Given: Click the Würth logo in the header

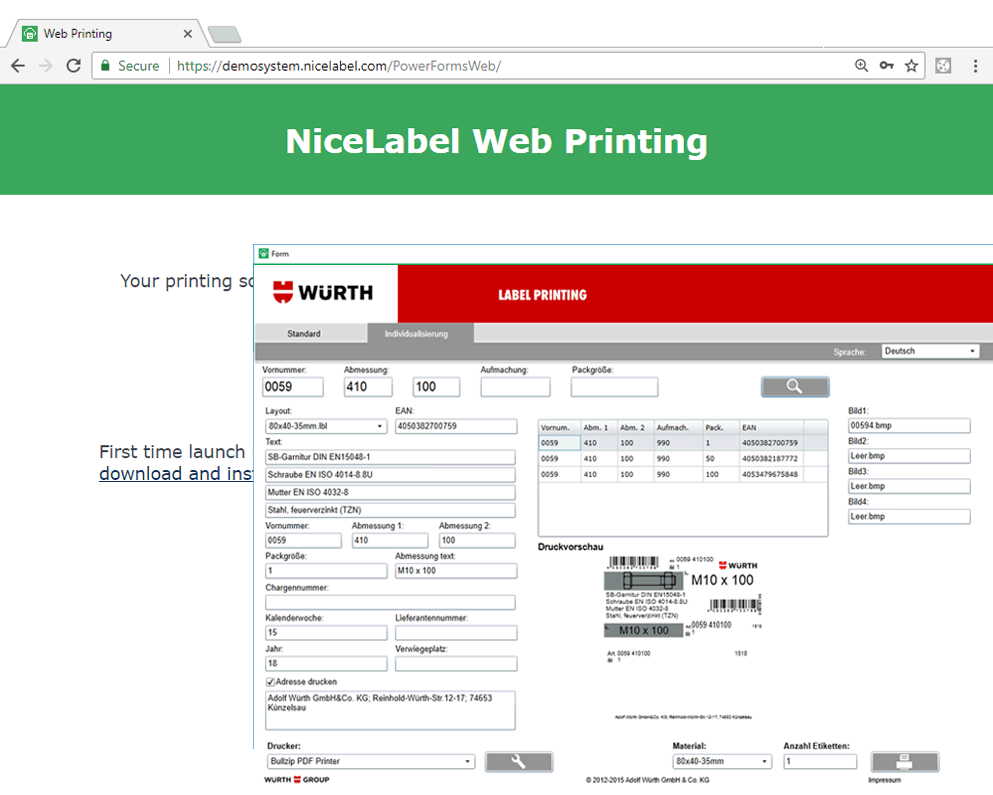Looking at the screenshot, I should [323, 293].
